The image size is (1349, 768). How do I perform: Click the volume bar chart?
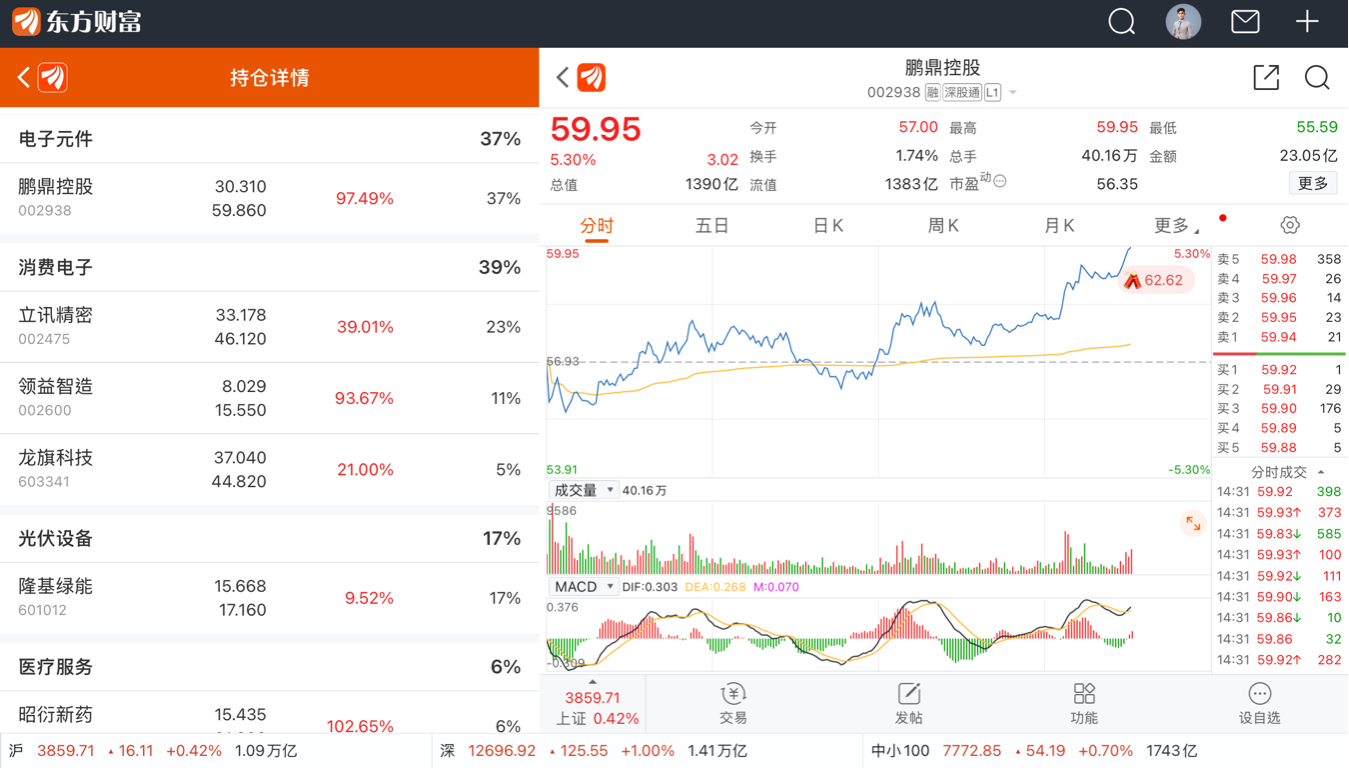click(879, 538)
